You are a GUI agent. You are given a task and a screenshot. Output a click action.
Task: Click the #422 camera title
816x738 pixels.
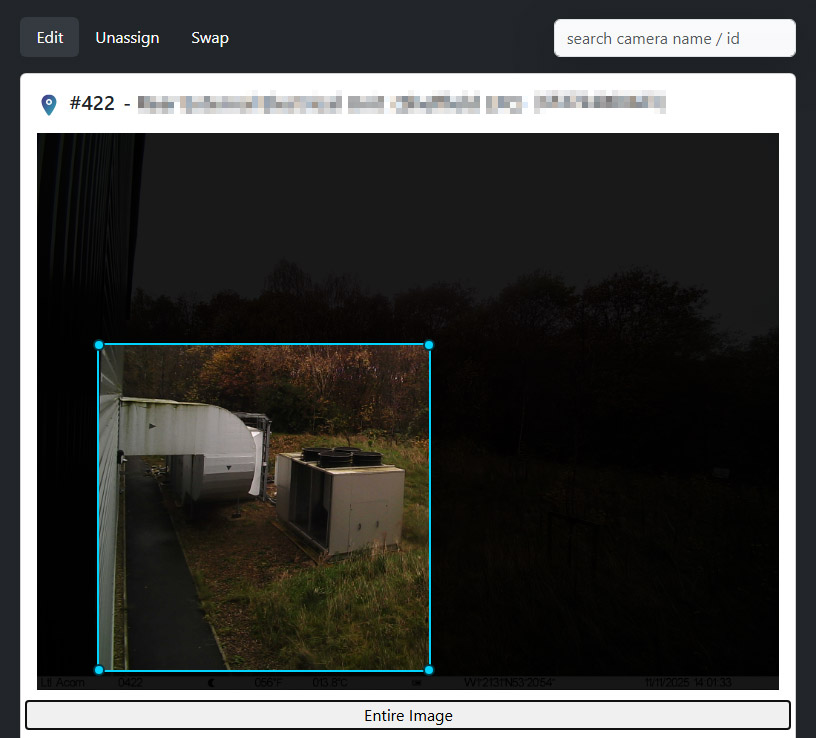tap(92, 103)
